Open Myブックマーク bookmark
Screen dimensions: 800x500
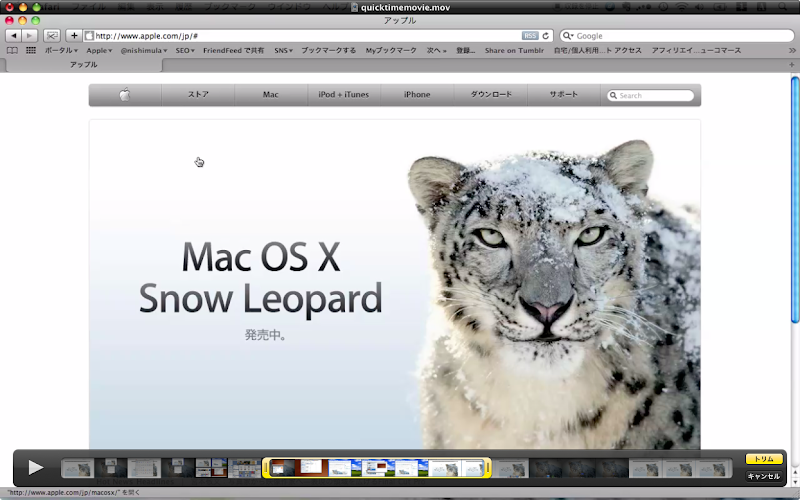point(391,51)
